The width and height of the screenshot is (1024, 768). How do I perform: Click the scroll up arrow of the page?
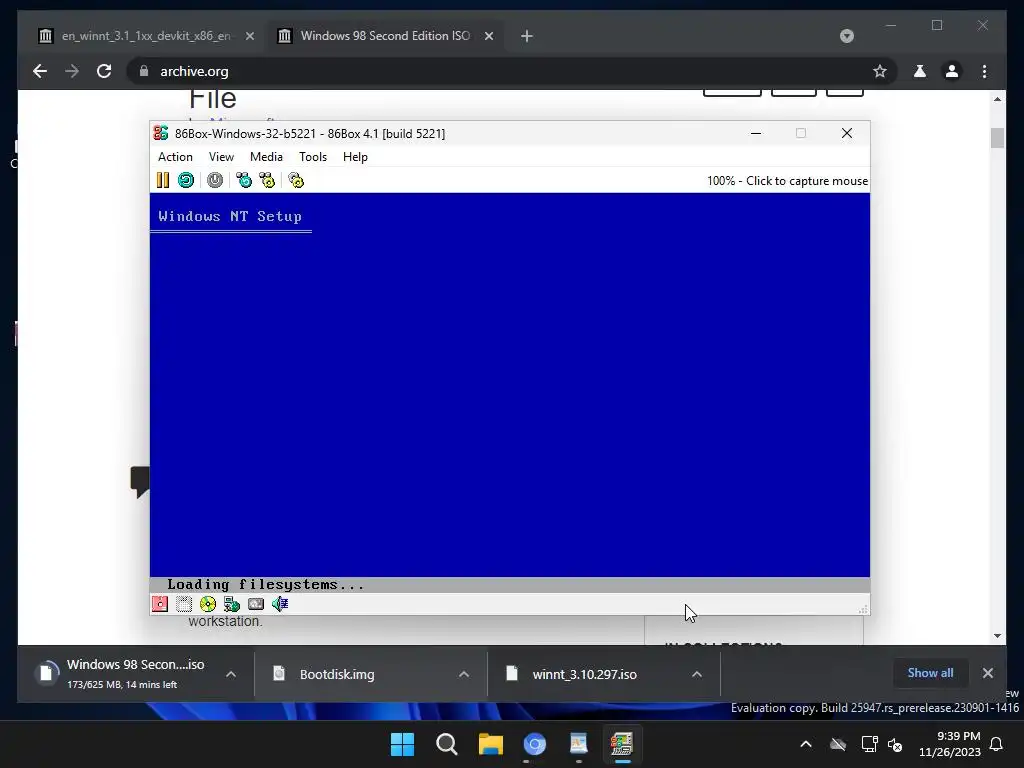pyautogui.click(x=997, y=99)
